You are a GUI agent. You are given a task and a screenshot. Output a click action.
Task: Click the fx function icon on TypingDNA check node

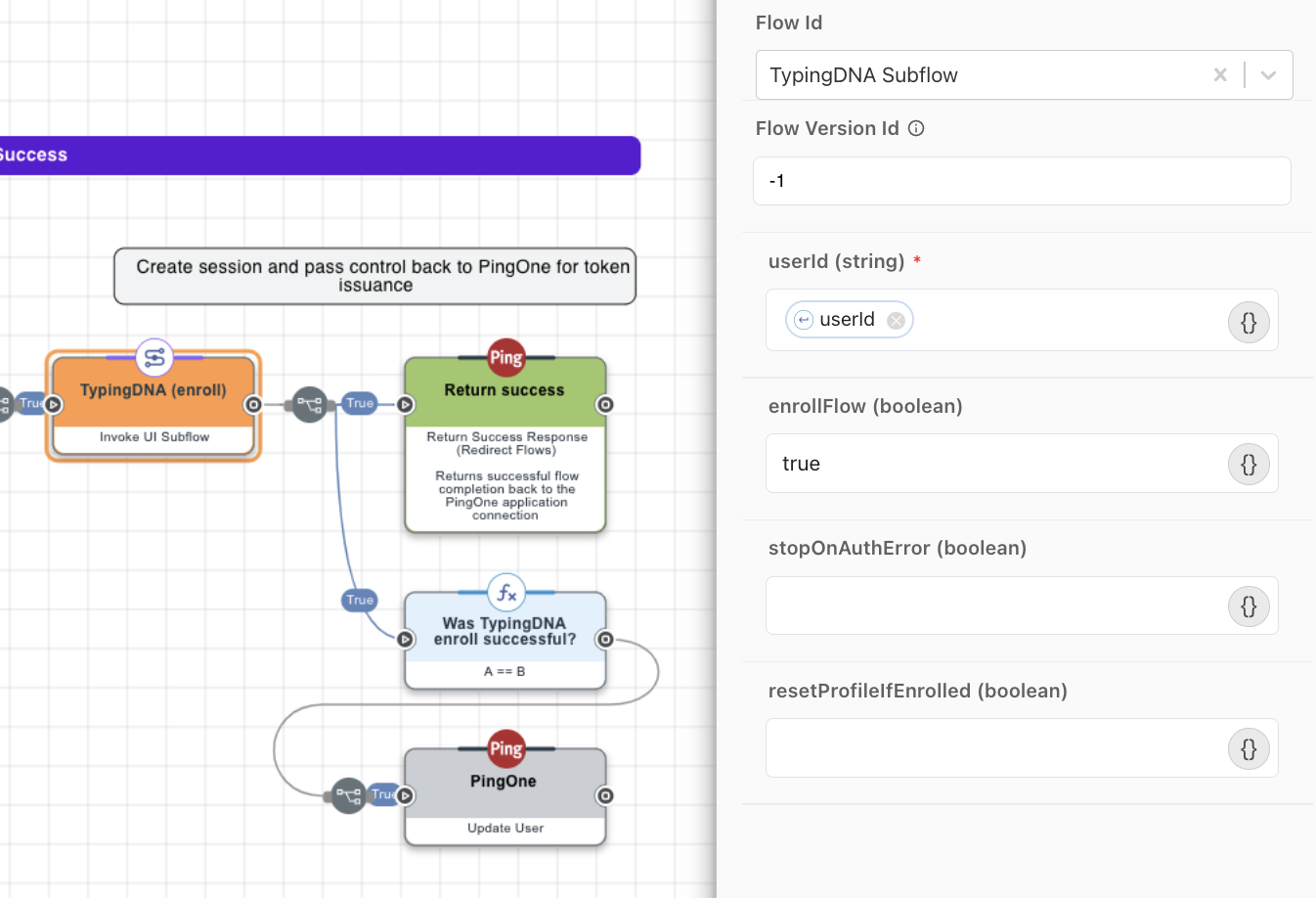506,593
